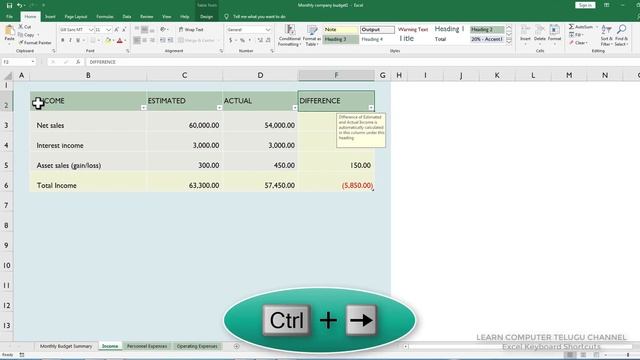The image size is (640, 360).
Task: Apply the red font color
Action: click(120, 40)
